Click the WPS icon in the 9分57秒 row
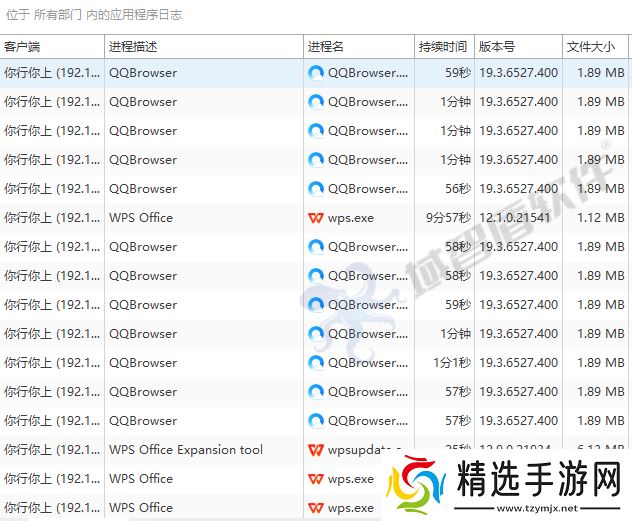632x521 pixels. click(316, 218)
